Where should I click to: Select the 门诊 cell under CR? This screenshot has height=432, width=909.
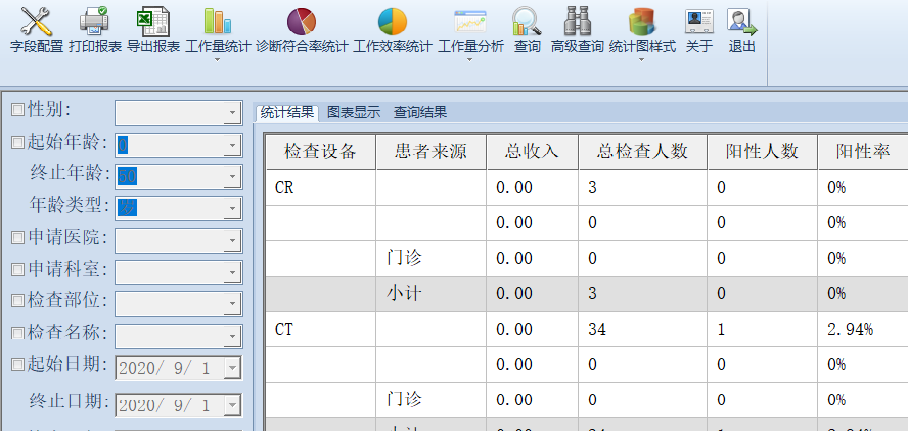pos(431,259)
